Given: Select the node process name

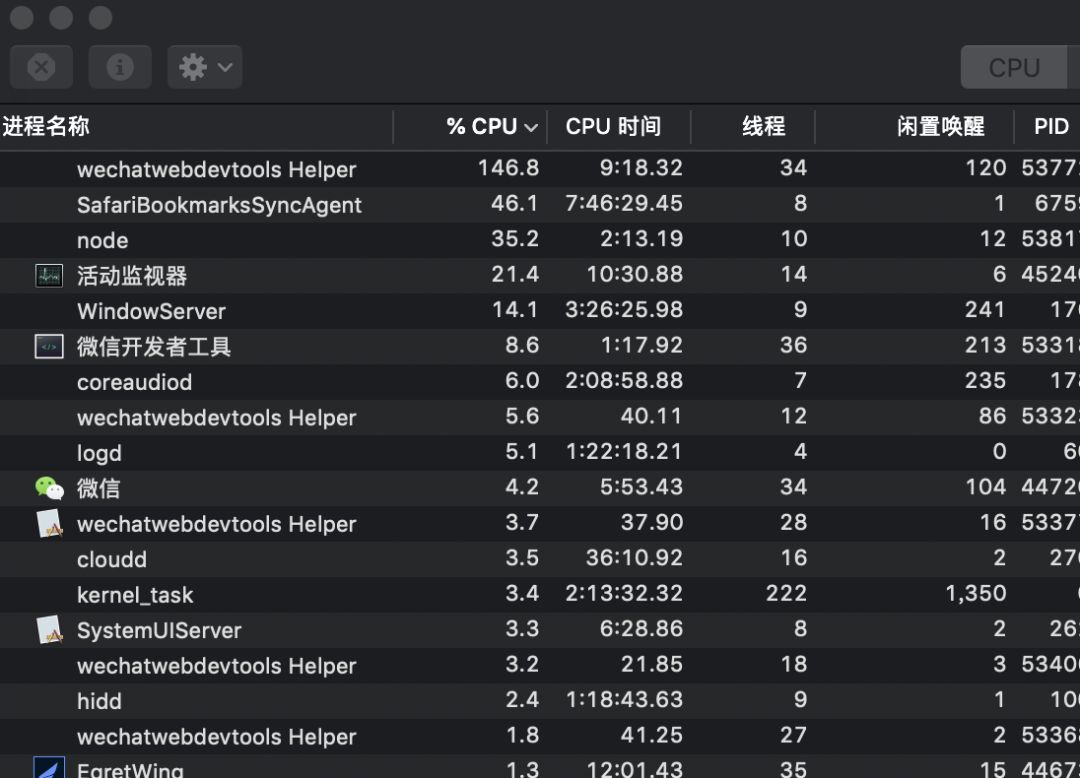Looking at the screenshot, I should [x=103, y=240].
